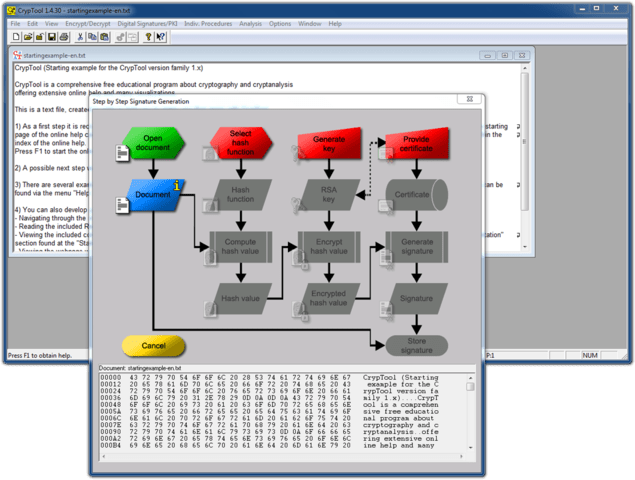635x480 pixels.
Task: Click the red Select hash function button
Action: pyautogui.click(x=241, y=143)
